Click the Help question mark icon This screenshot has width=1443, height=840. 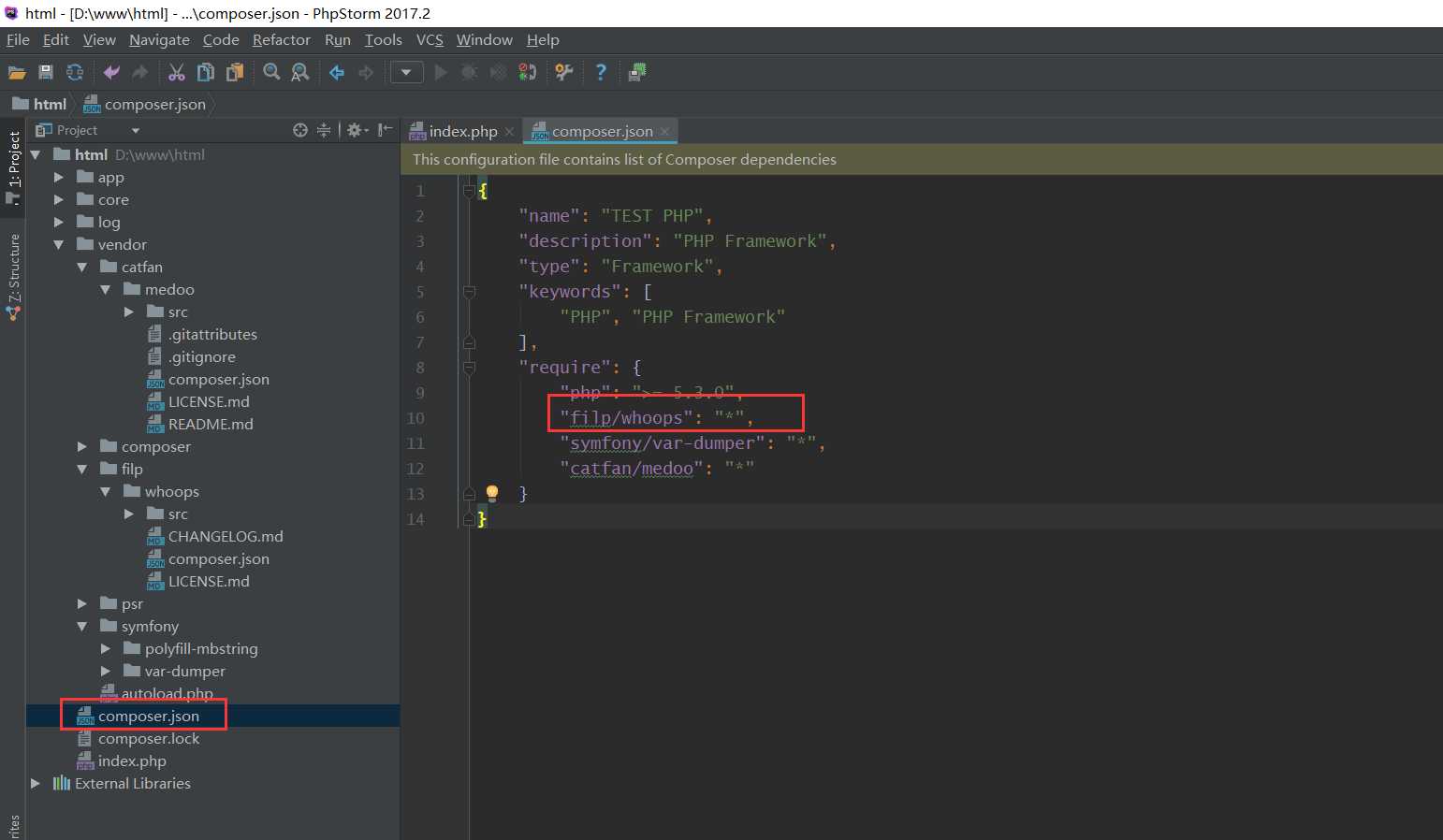(601, 72)
